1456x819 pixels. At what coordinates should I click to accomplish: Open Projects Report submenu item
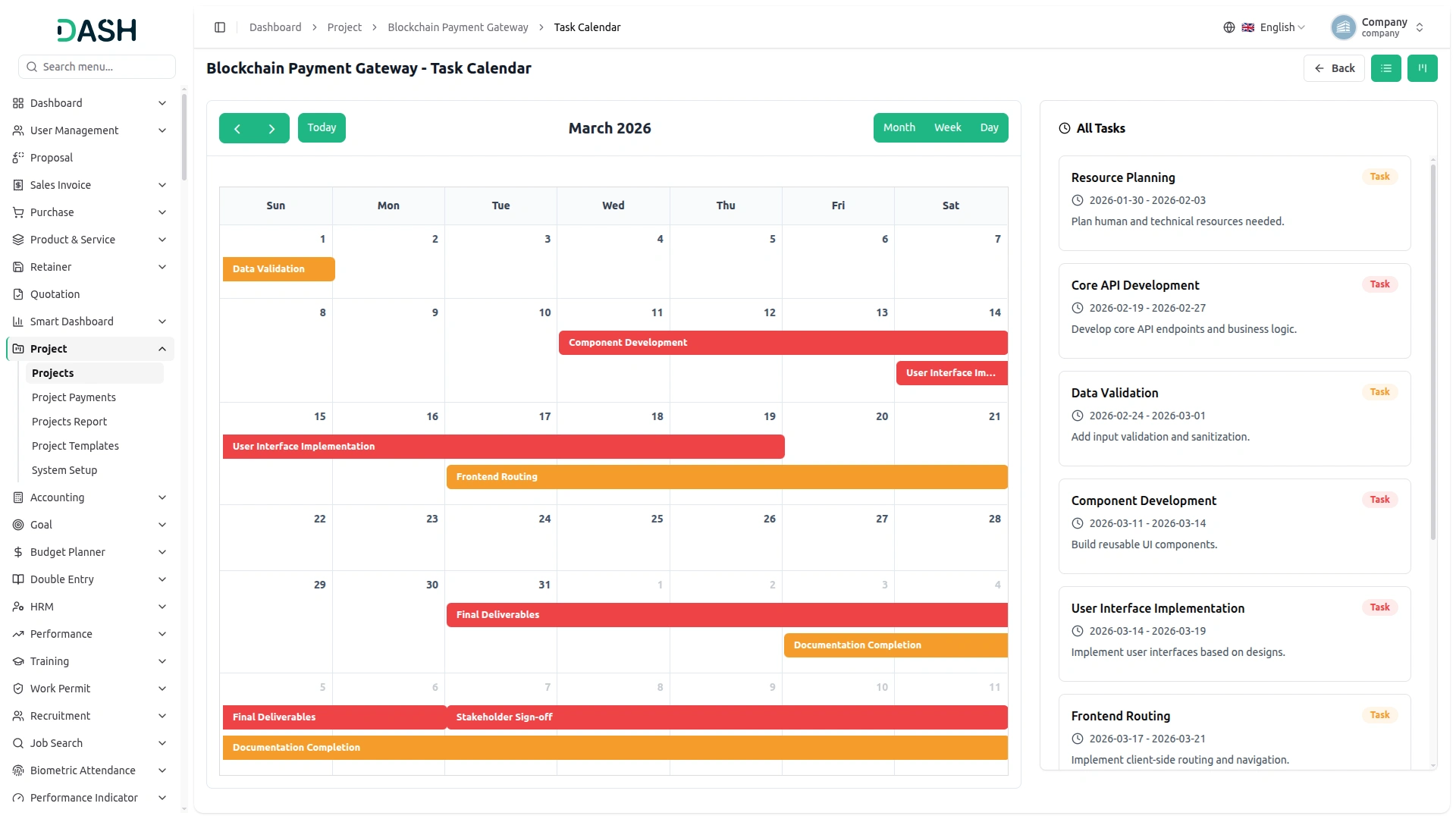click(69, 422)
